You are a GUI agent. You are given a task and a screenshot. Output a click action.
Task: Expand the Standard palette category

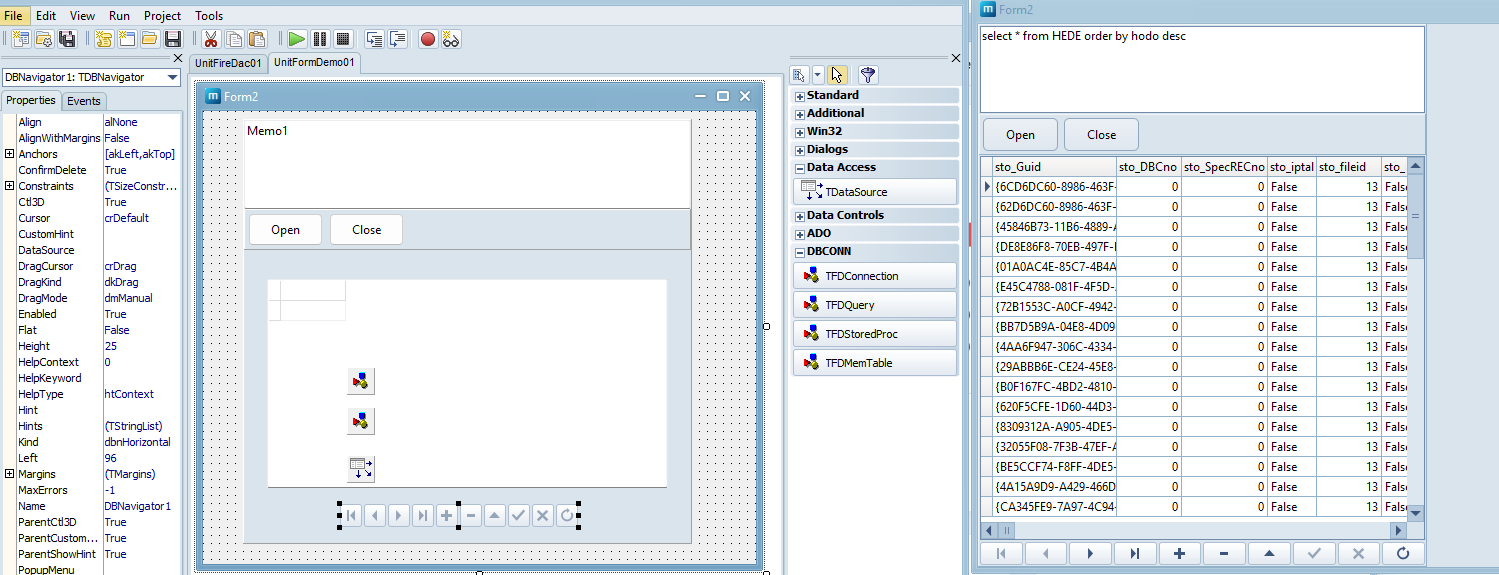point(800,96)
